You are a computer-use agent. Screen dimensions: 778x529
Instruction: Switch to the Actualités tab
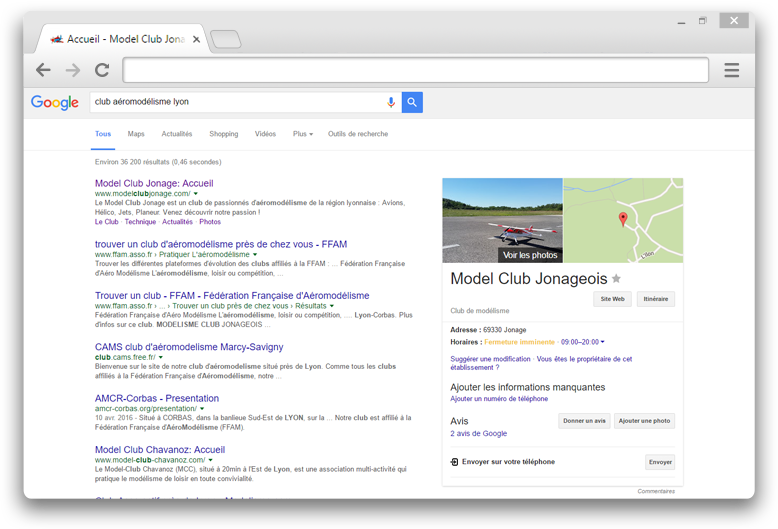(x=177, y=134)
